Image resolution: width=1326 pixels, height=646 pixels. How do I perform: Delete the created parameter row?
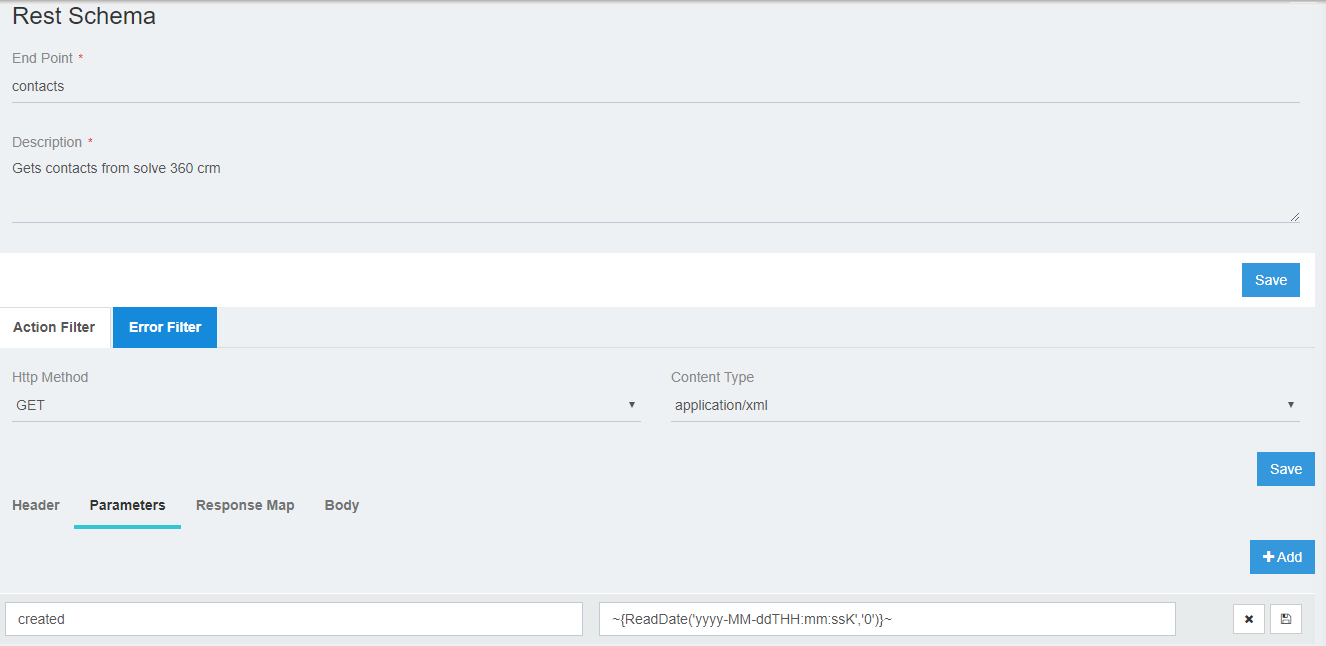point(1248,619)
